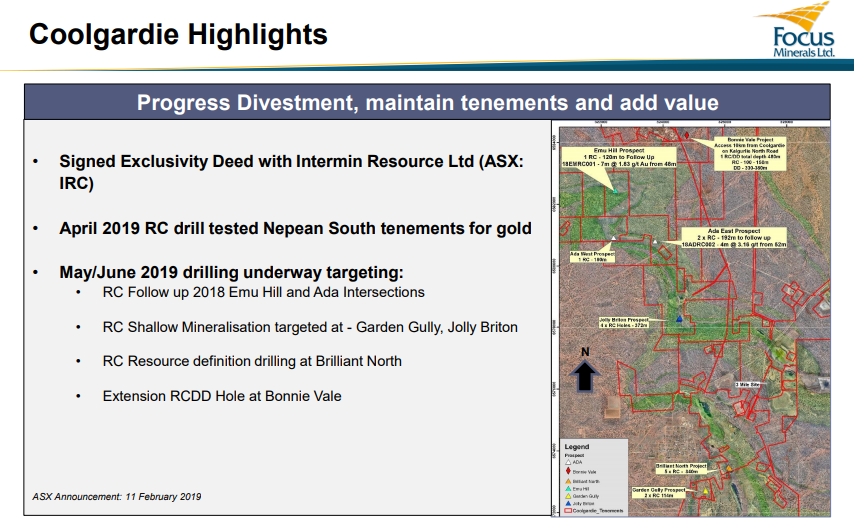
Task: Click the yellow Garden Gully triangle marker on the map
Action: coord(705,491)
